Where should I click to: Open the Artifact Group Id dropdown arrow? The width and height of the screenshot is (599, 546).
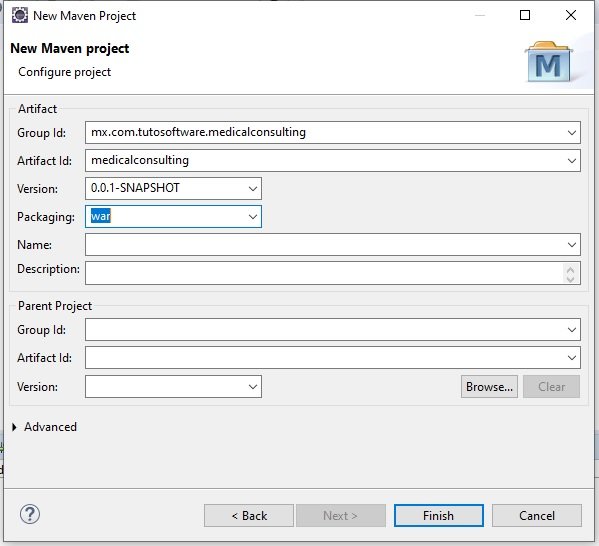[571, 133]
